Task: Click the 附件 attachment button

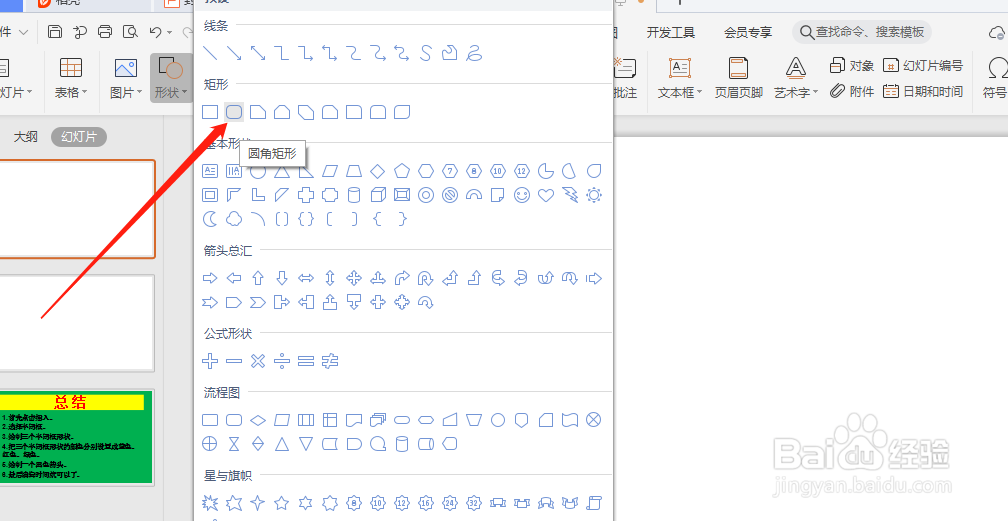Action: click(852, 91)
